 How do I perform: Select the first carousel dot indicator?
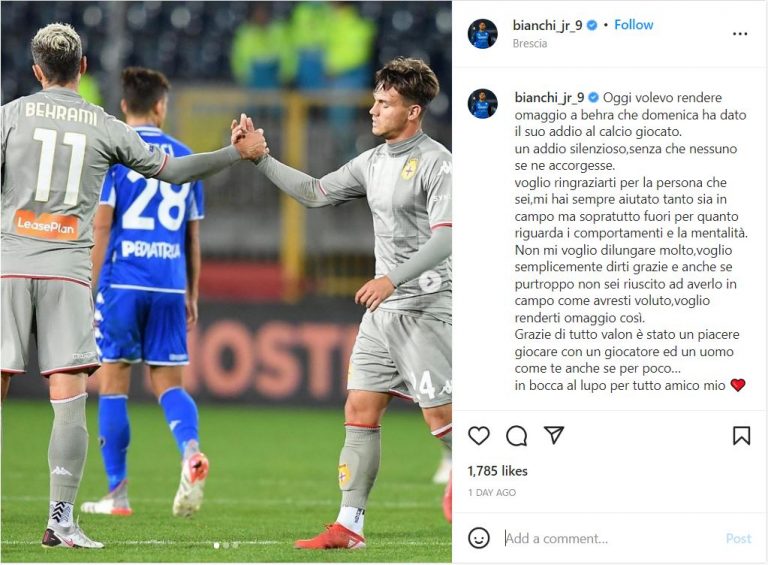216,545
